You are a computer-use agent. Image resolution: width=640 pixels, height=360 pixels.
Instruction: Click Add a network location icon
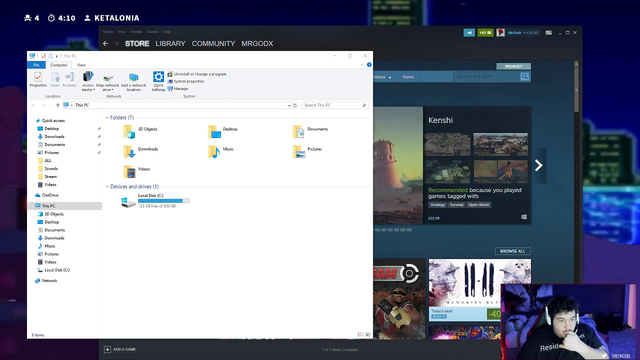tap(133, 82)
